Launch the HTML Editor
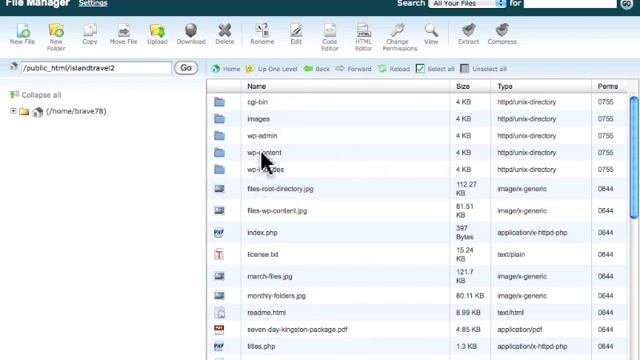Viewport: 640px width, 360px height. point(363,37)
